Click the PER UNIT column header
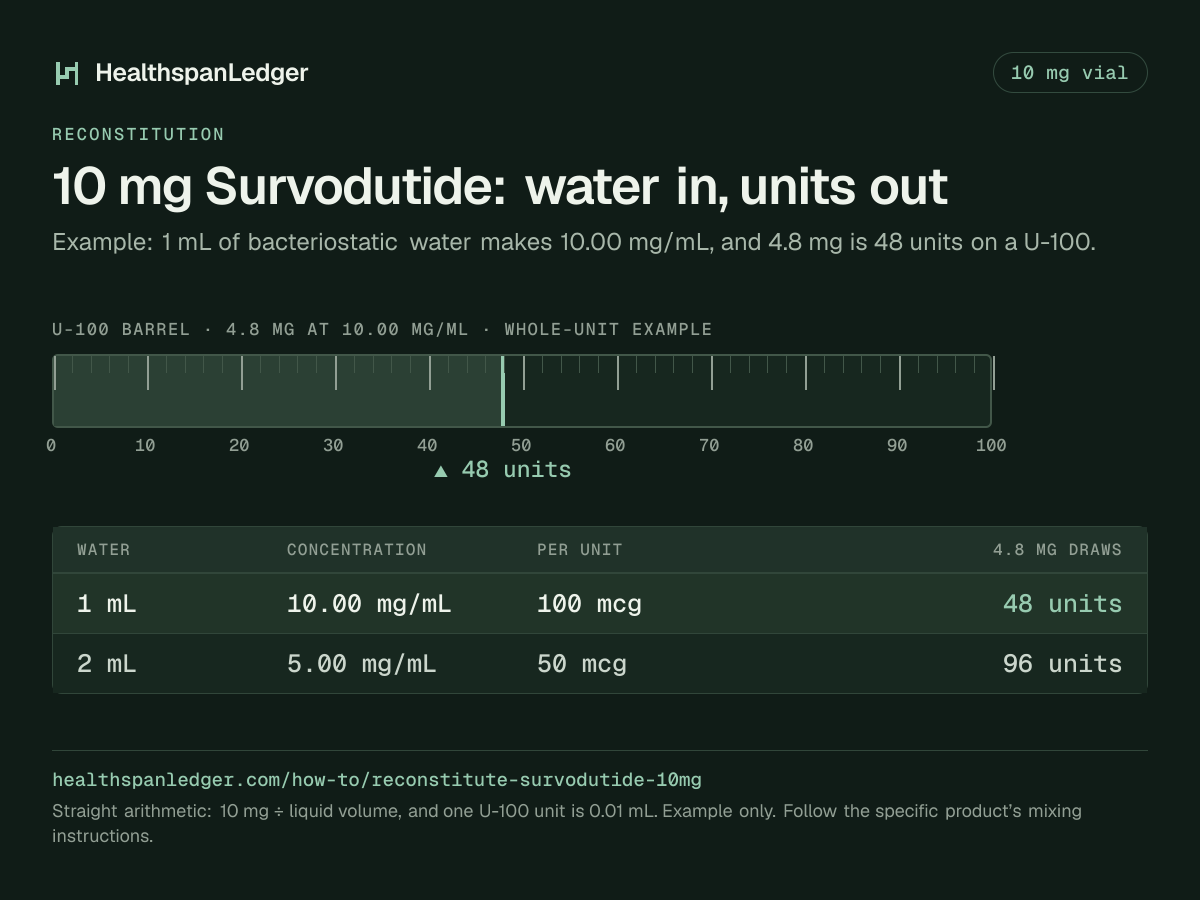 (x=580, y=550)
